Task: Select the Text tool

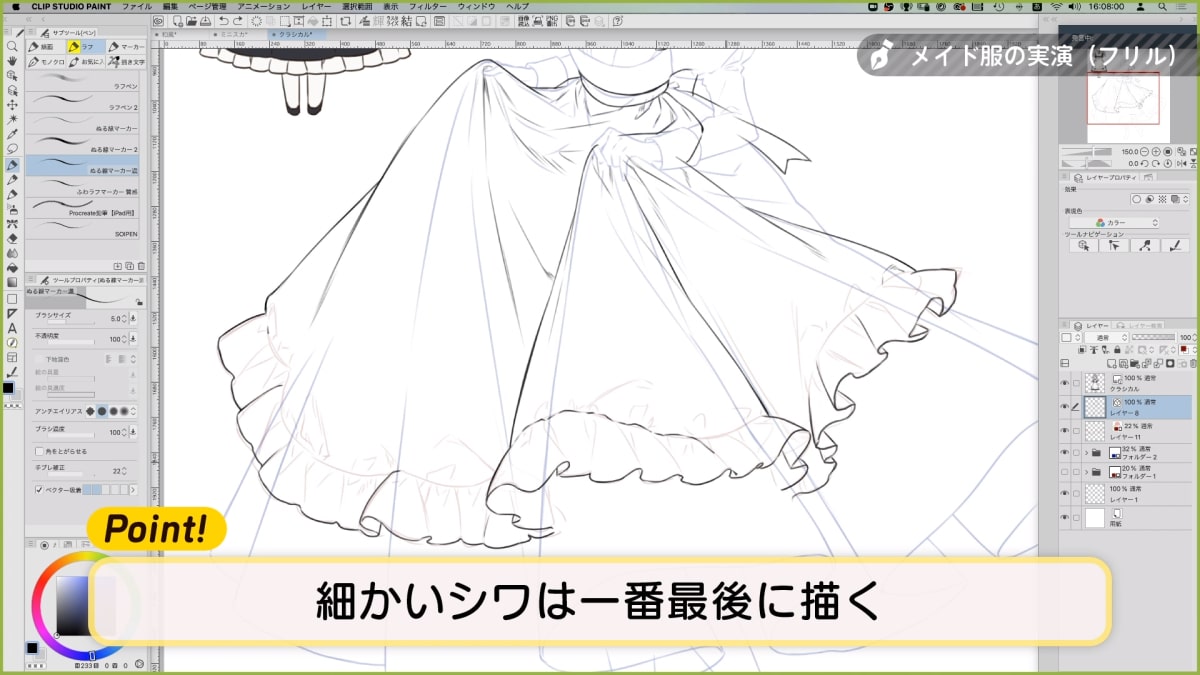Action: tap(11, 327)
